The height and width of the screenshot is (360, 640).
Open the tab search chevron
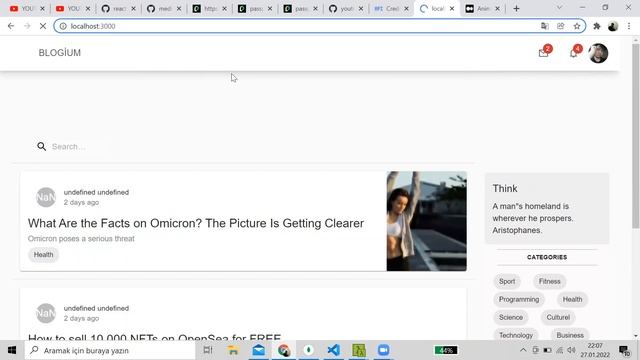click(x=559, y=7)
